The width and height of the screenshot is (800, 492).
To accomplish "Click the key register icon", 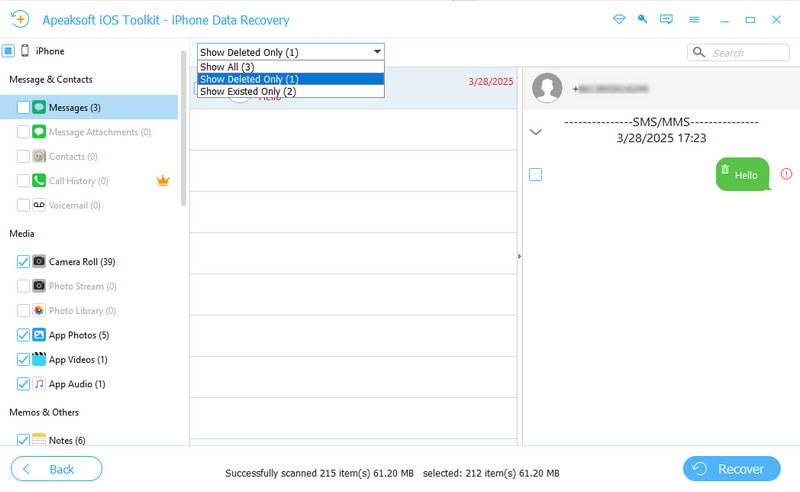I will point(642,19).
